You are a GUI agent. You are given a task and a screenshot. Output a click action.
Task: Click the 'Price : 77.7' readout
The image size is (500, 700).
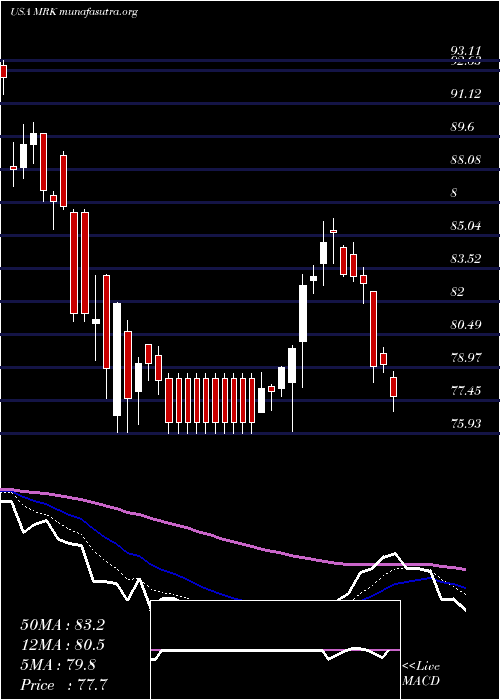coord(64,684)
